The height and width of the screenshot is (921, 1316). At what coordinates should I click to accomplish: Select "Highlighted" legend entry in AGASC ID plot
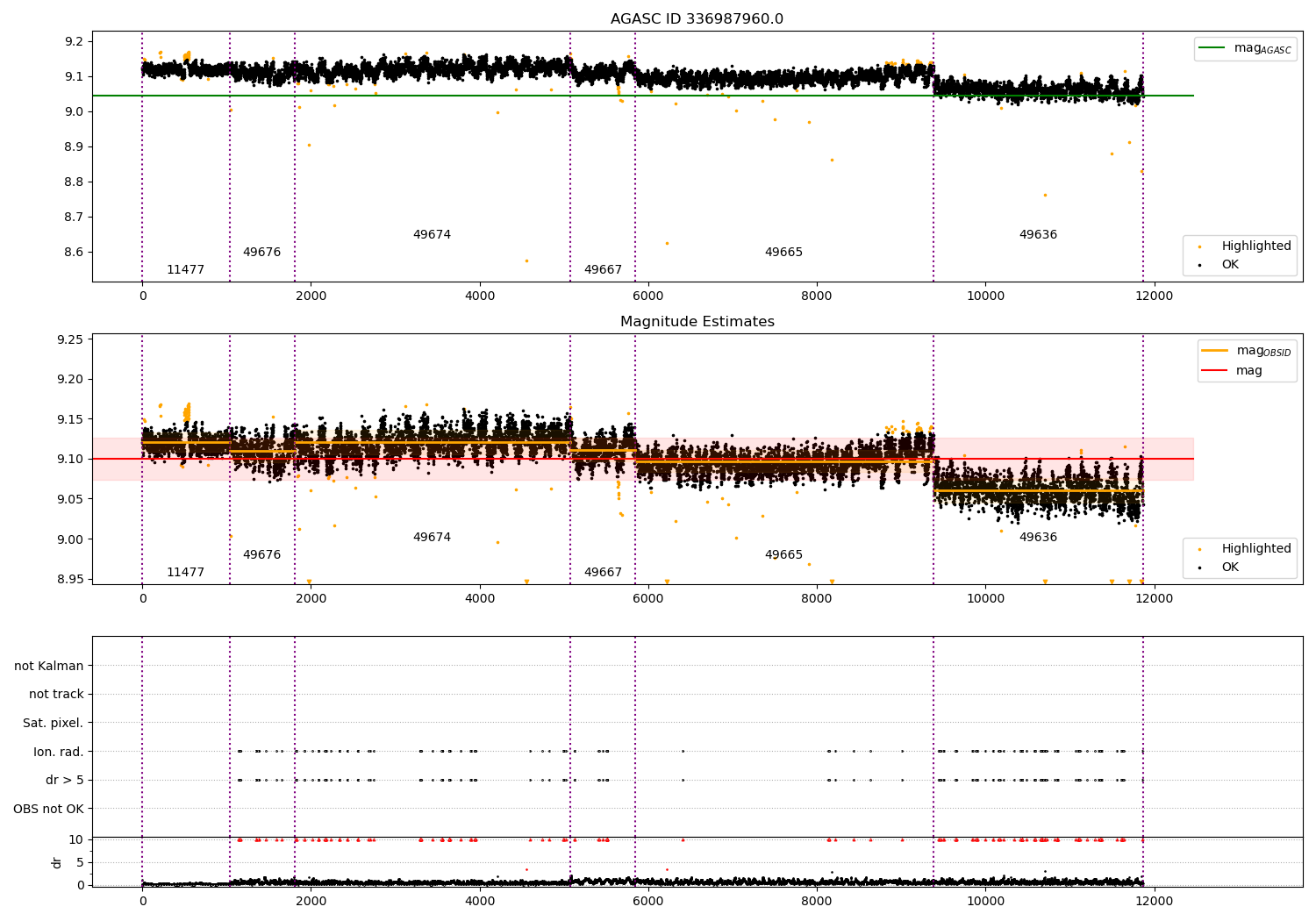point(1256,246)
